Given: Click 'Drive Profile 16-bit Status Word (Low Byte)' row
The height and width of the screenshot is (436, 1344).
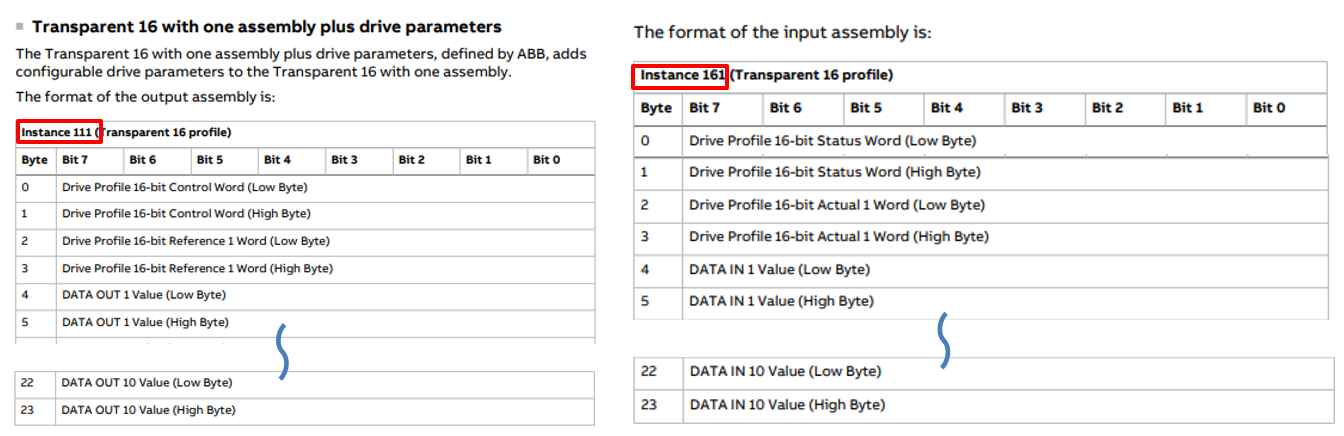Looking at the screenshot, I should click(832, 141).
